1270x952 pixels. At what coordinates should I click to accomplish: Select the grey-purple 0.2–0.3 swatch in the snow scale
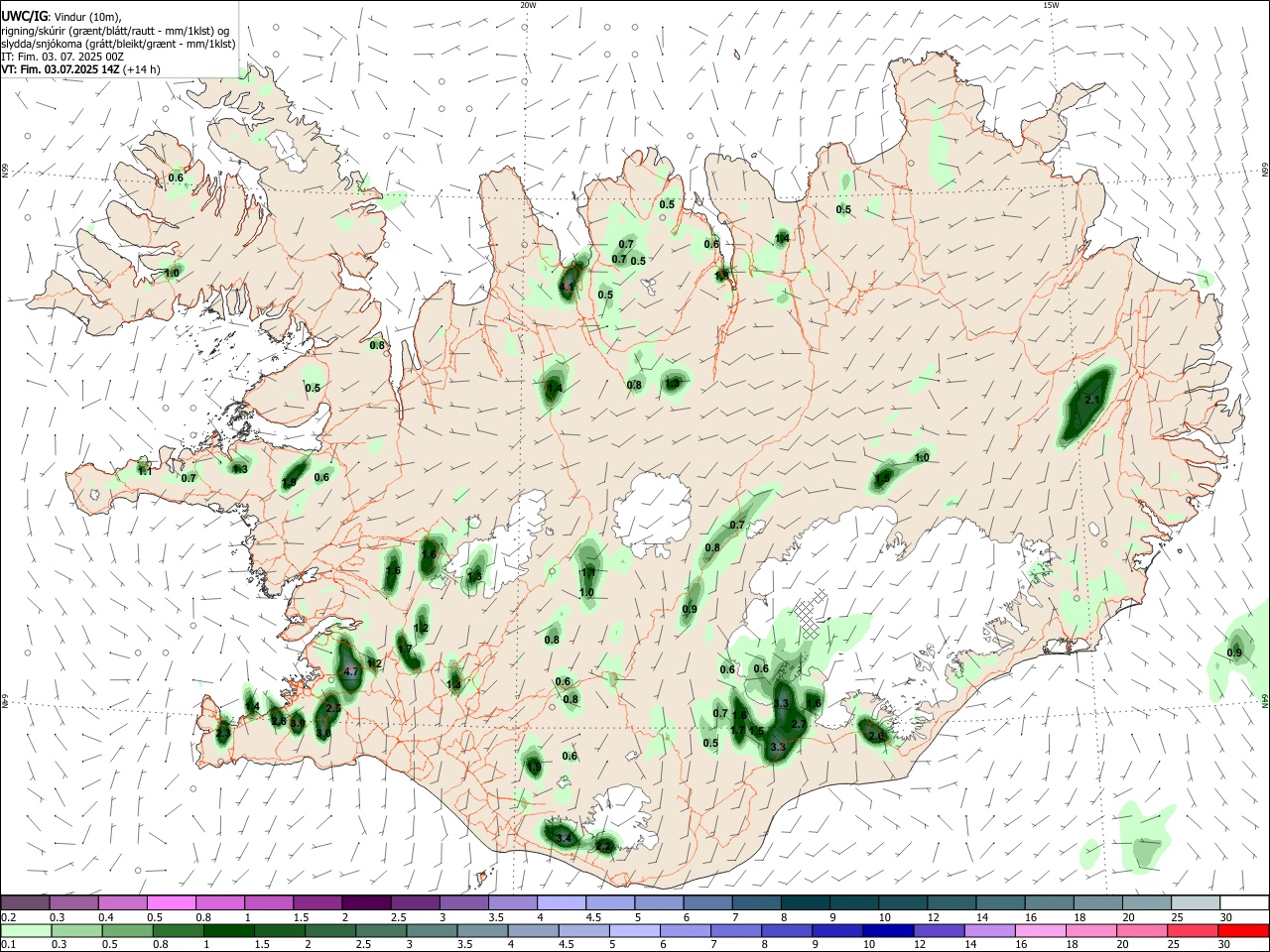click(x=25, y=902)
